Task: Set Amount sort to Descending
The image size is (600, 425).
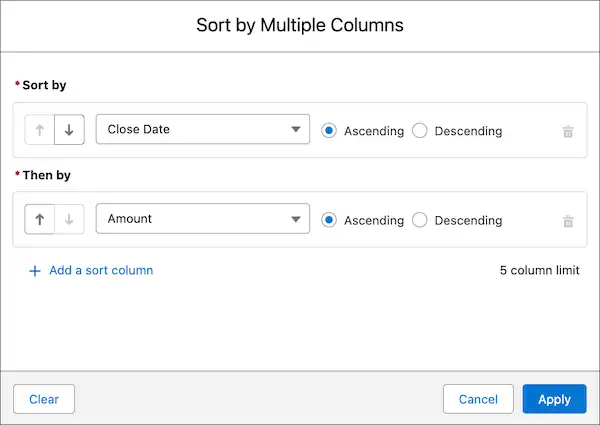Action: [x=419, y=221]
